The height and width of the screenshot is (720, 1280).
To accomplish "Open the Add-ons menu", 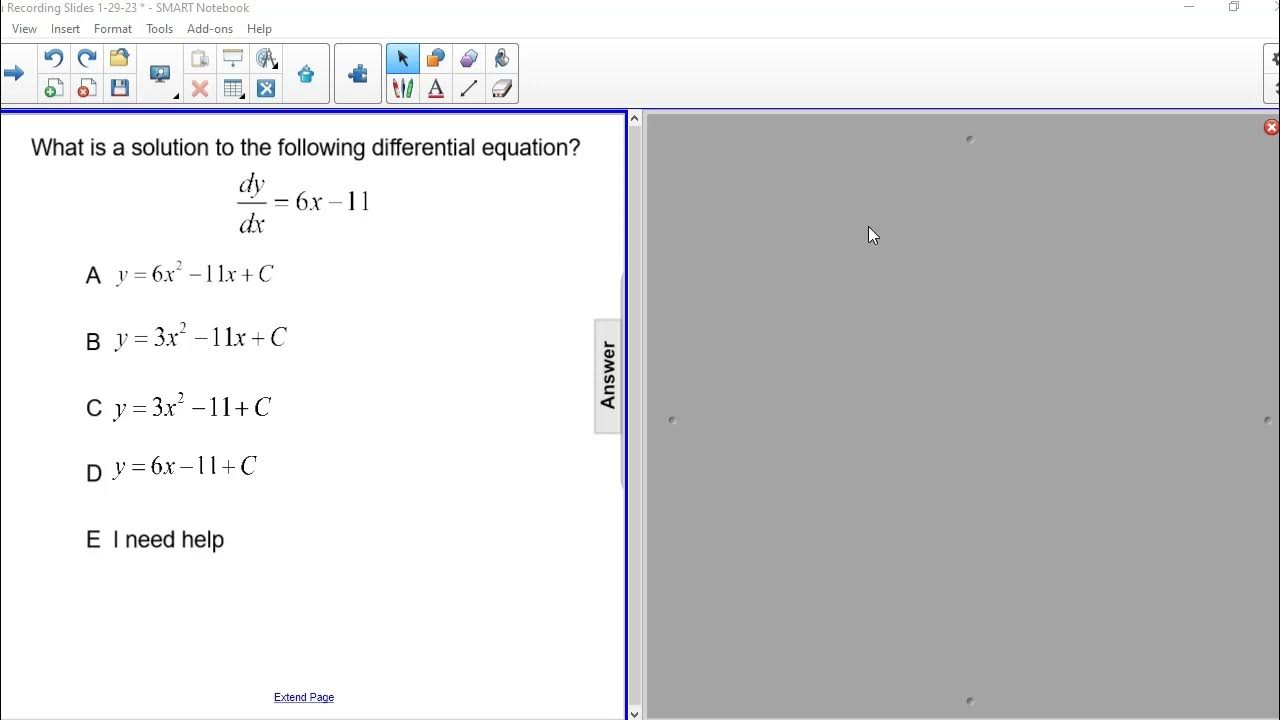I will click(x=210, y=29).
